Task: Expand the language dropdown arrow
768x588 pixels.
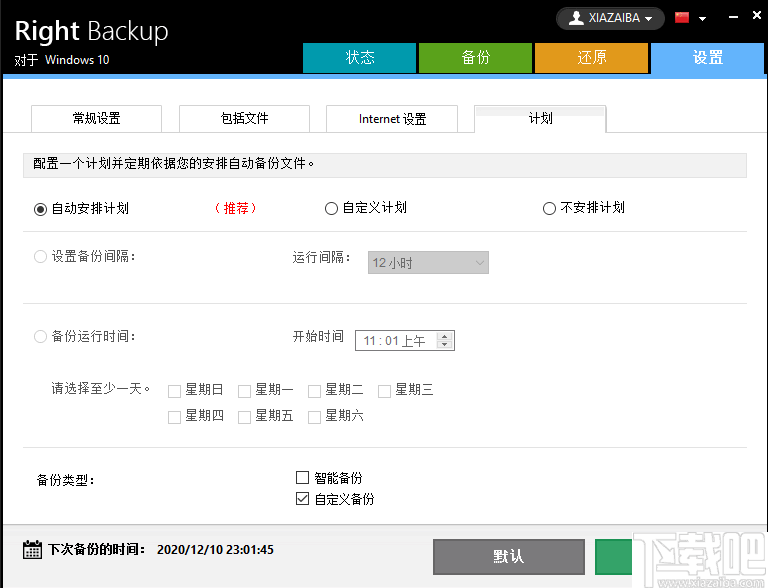Action: pyautogui.click(x=702, y=19)
